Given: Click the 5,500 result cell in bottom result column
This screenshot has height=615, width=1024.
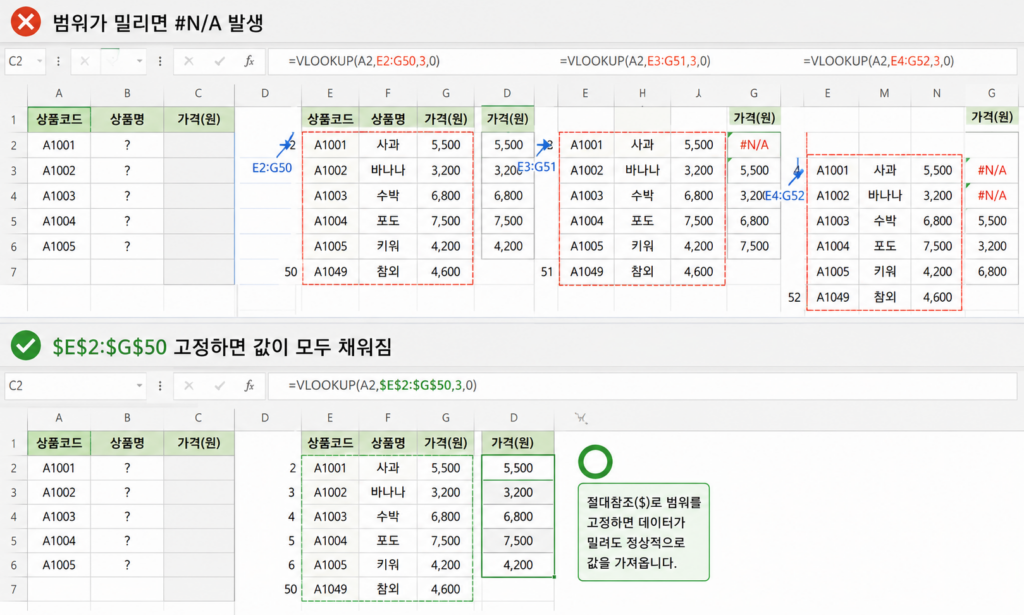Looking at the screenshot, I should 518,468.
